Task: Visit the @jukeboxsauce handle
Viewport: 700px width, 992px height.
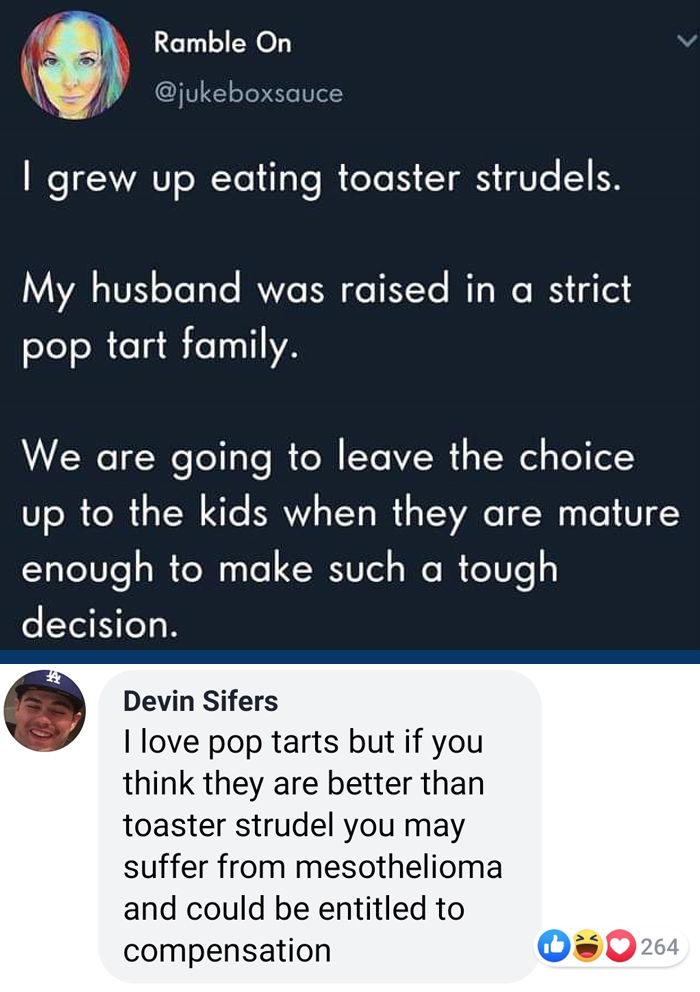Action: [x=248, y=93]
